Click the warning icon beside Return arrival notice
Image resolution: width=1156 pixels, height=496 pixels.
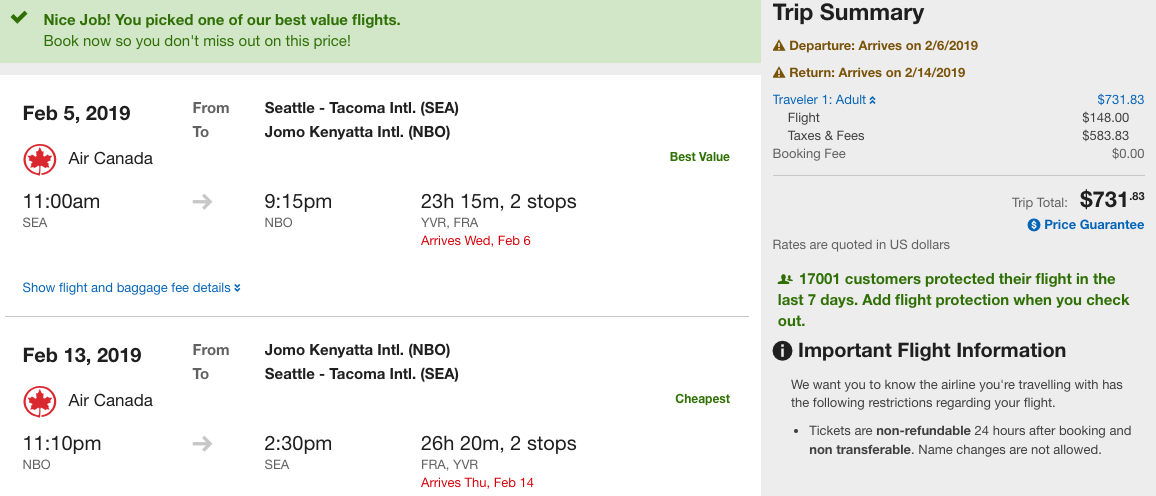point(779,73)
